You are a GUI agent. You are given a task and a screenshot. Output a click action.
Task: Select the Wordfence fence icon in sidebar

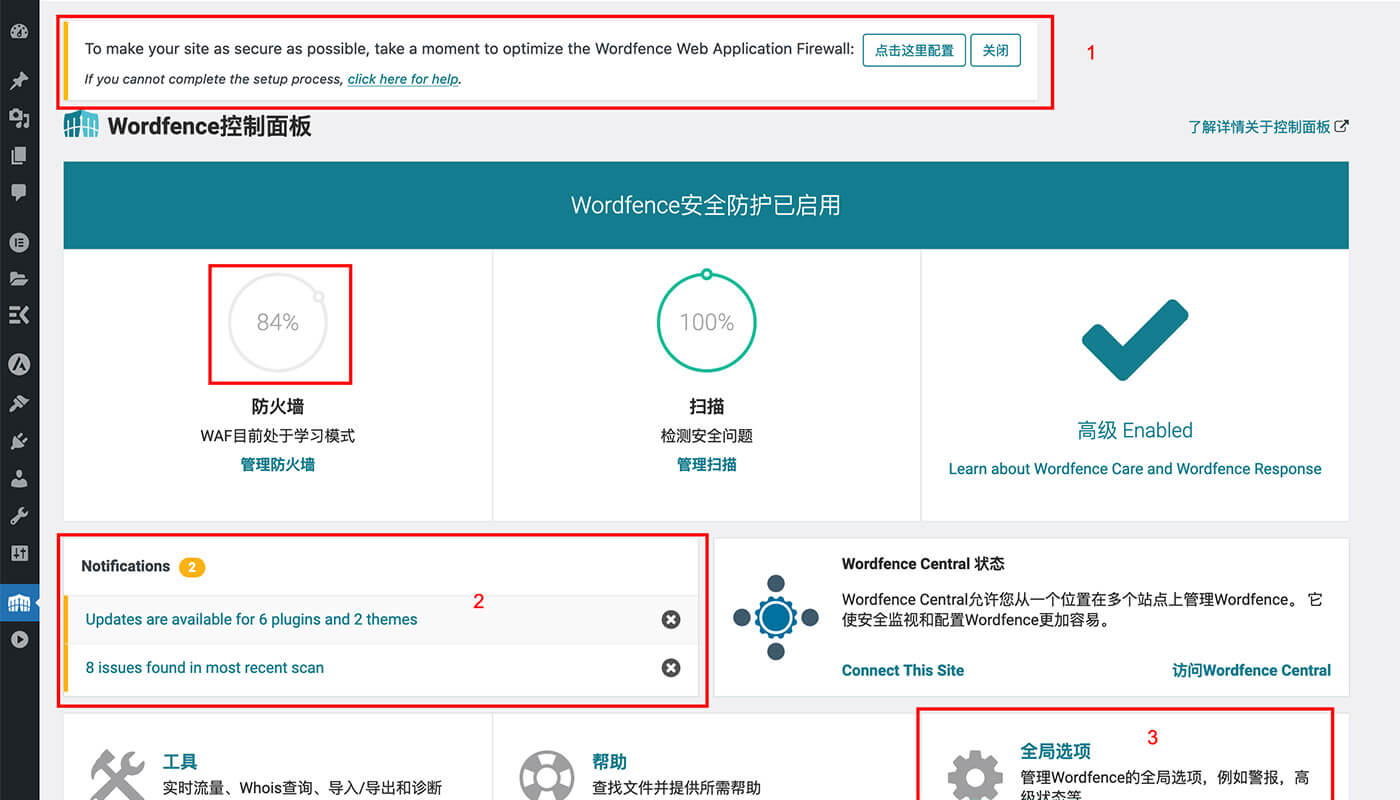point(19,603)
